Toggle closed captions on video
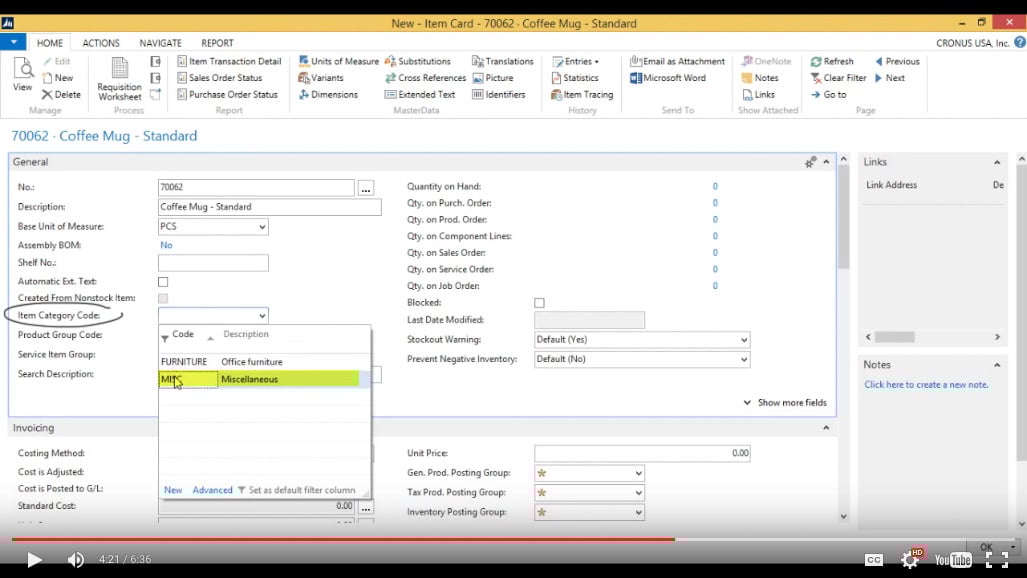1027x578 pixels. coord(874,559)
